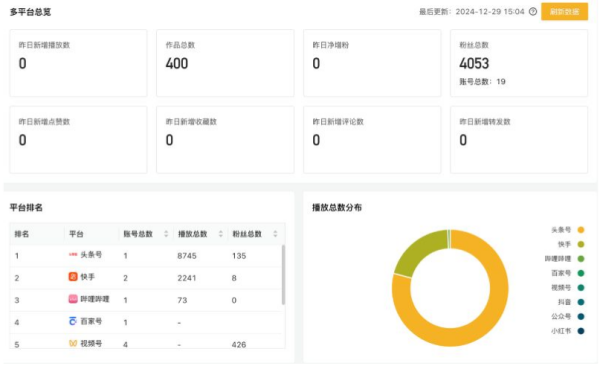
Task: Click the 头条号 platform icon in ranking table
Action: 73,255
